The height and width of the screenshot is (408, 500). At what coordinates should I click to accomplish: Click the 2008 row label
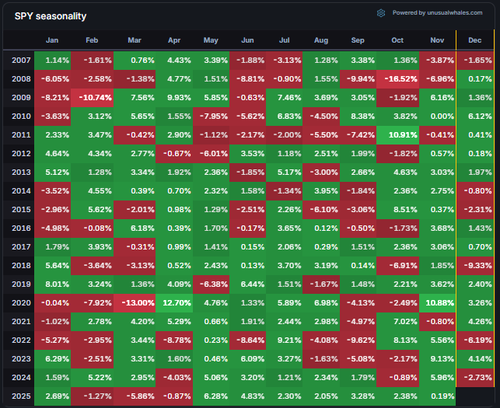[x=21, y=79]
